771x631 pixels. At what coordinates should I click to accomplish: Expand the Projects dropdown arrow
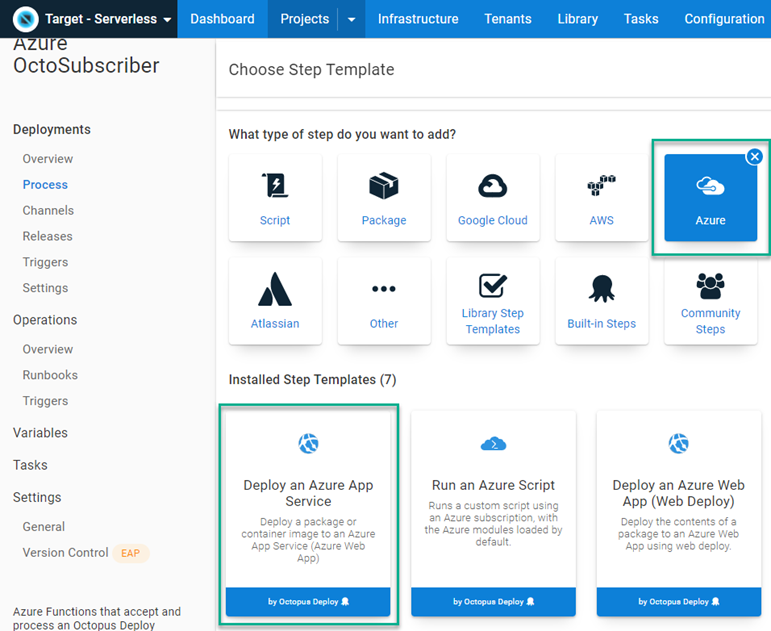point(352,20)
